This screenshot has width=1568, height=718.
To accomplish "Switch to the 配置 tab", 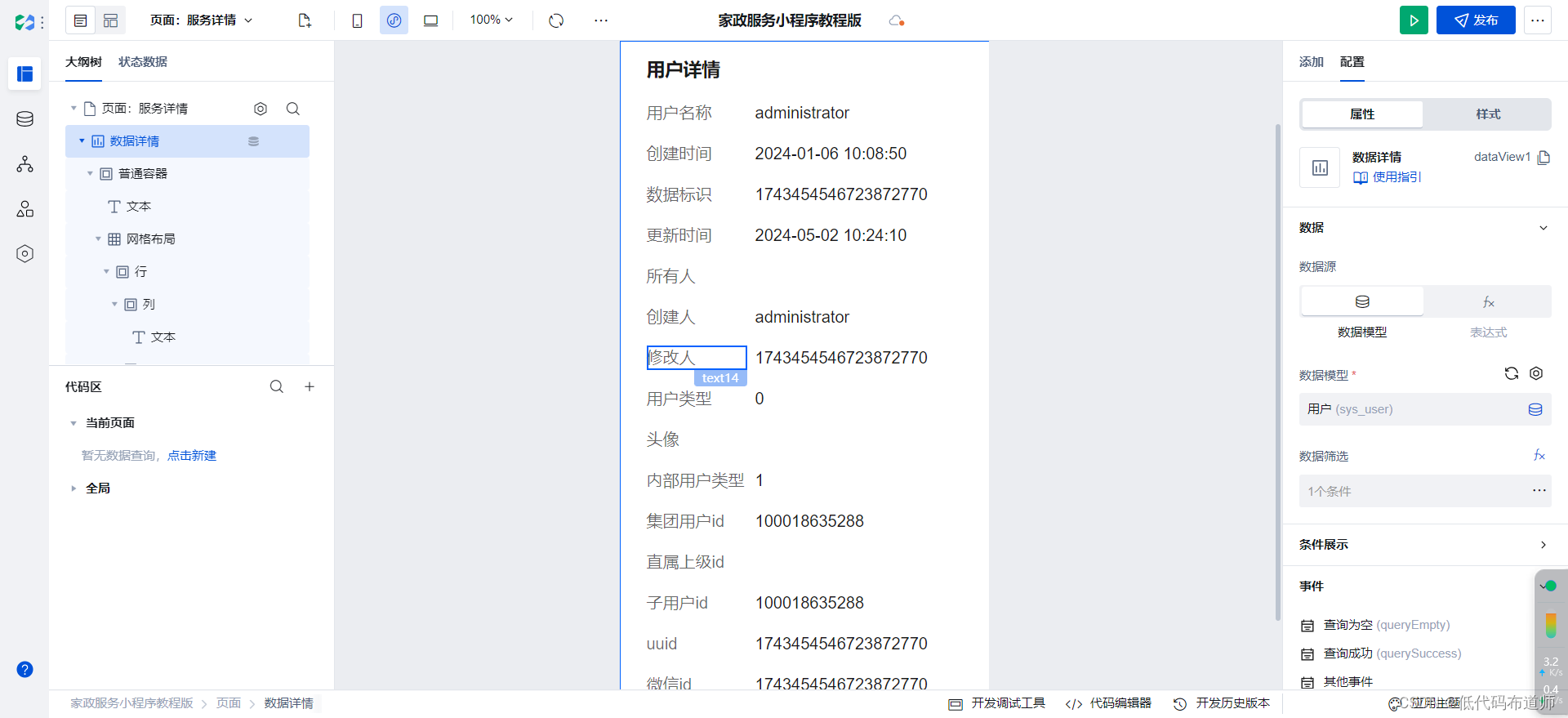I will [1352, 62].
